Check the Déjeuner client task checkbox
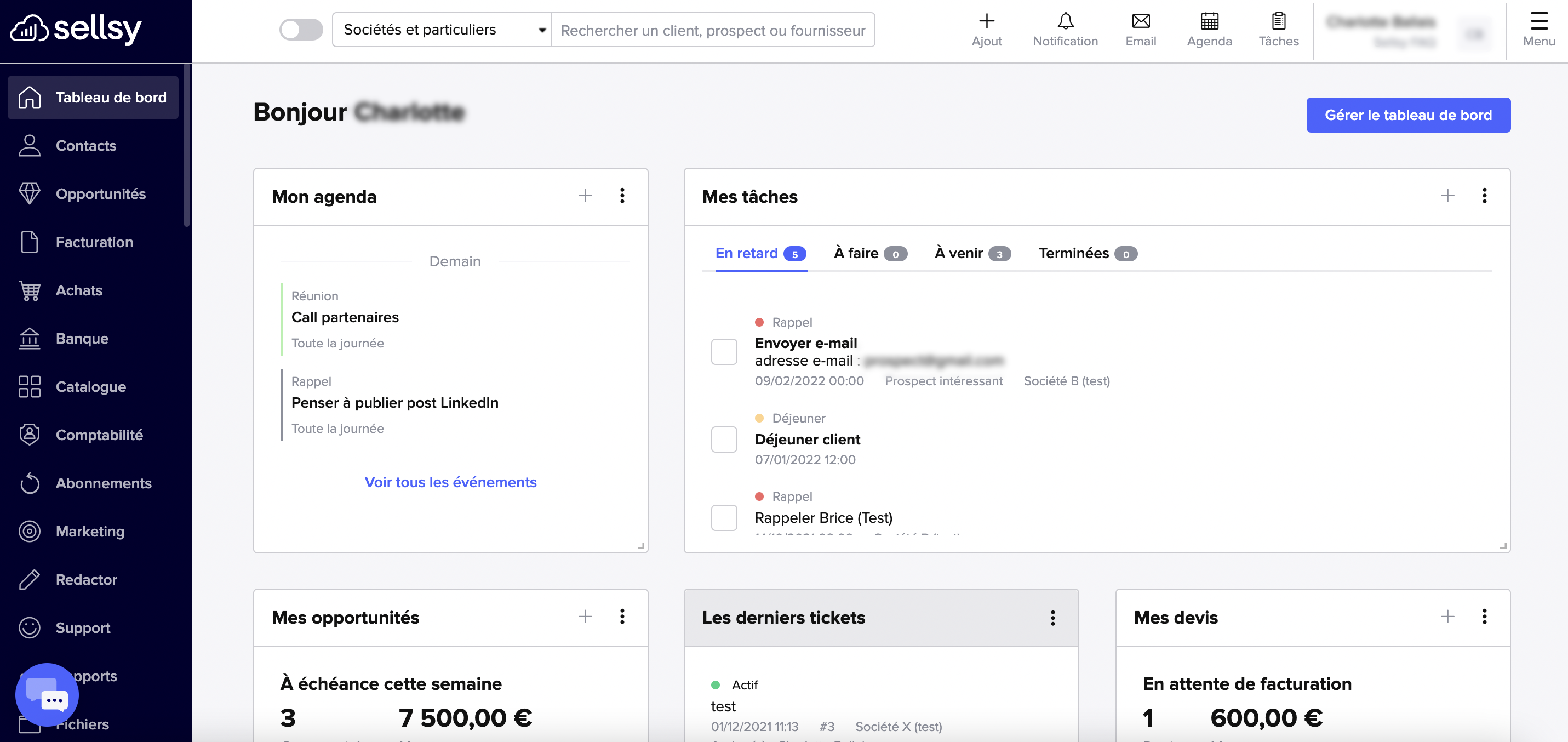 coord(724,440)
